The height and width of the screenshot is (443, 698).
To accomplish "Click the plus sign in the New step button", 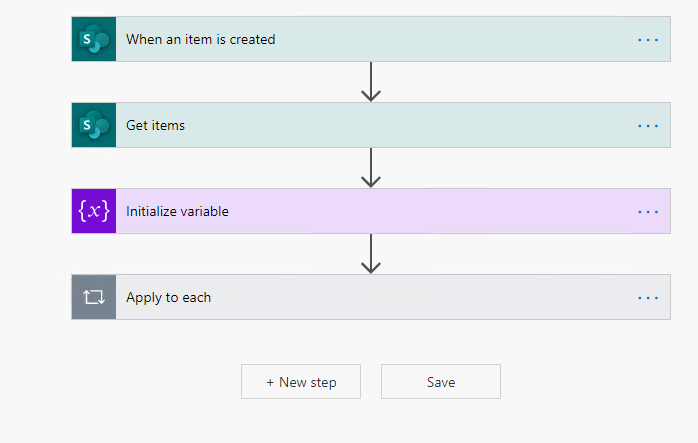I will point(270,382).
